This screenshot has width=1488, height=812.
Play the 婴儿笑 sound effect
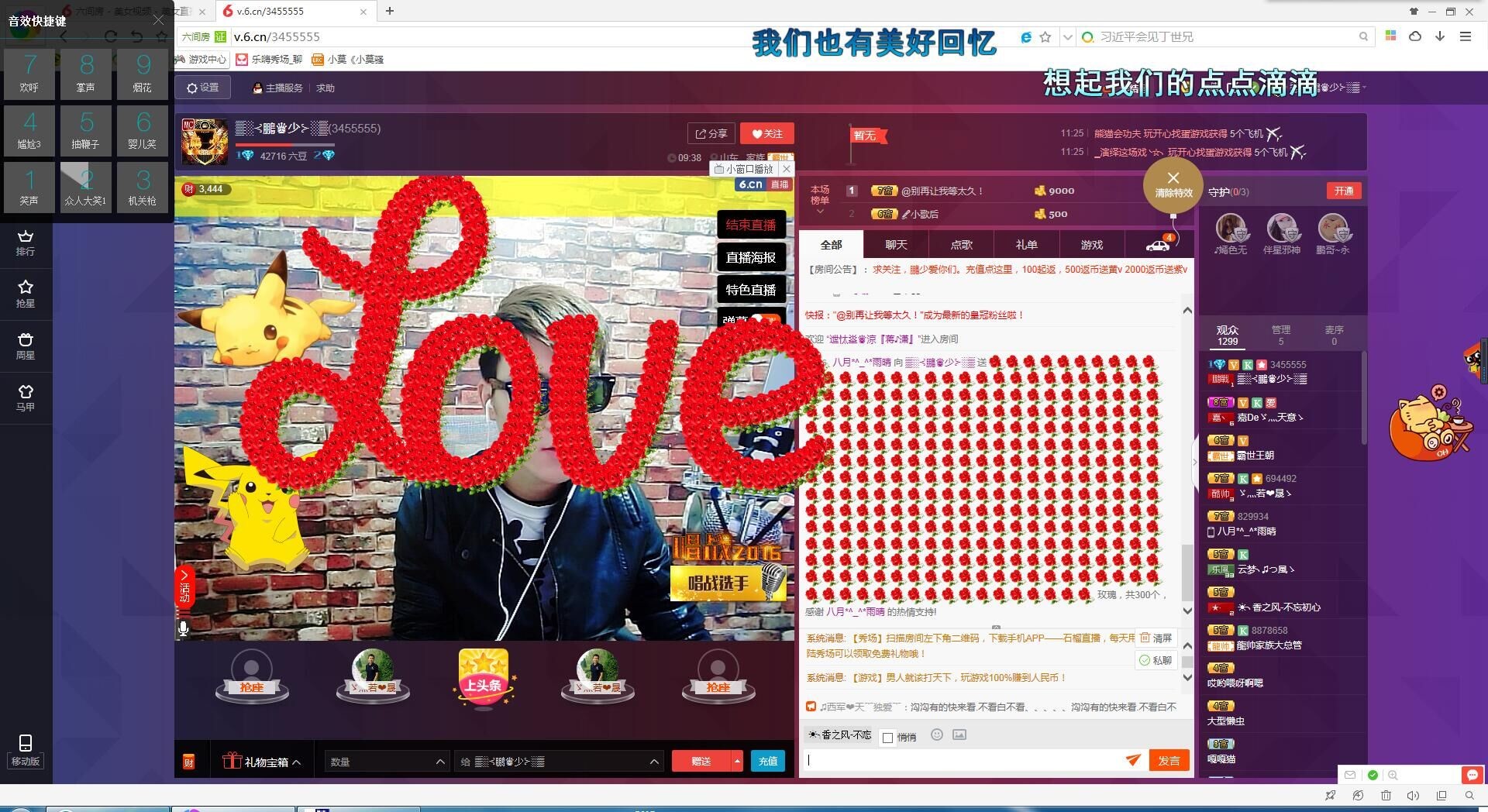pyautogui.click(x=143, y=131)
